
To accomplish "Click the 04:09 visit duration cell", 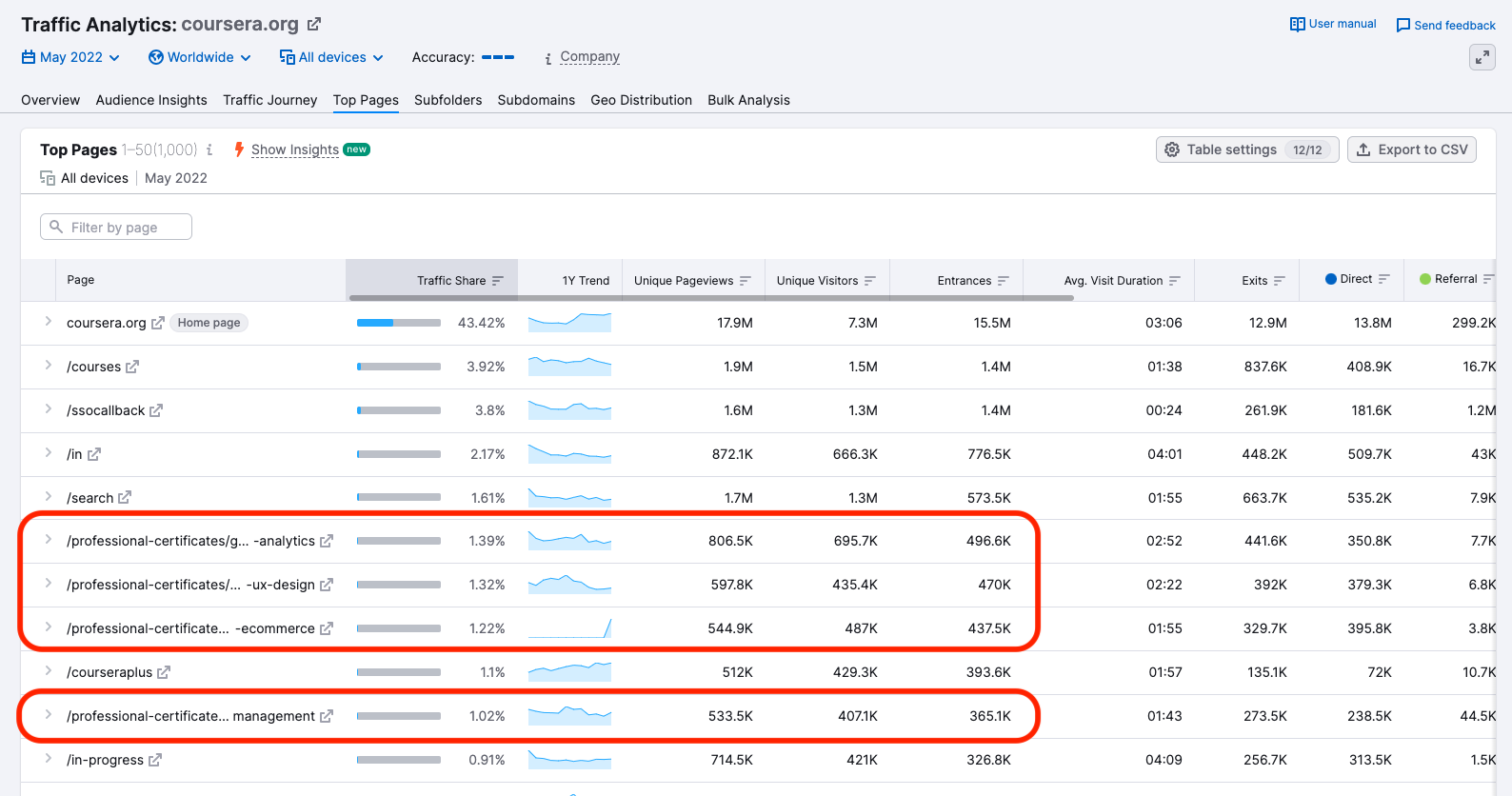I will click(x=1164, y=760).
